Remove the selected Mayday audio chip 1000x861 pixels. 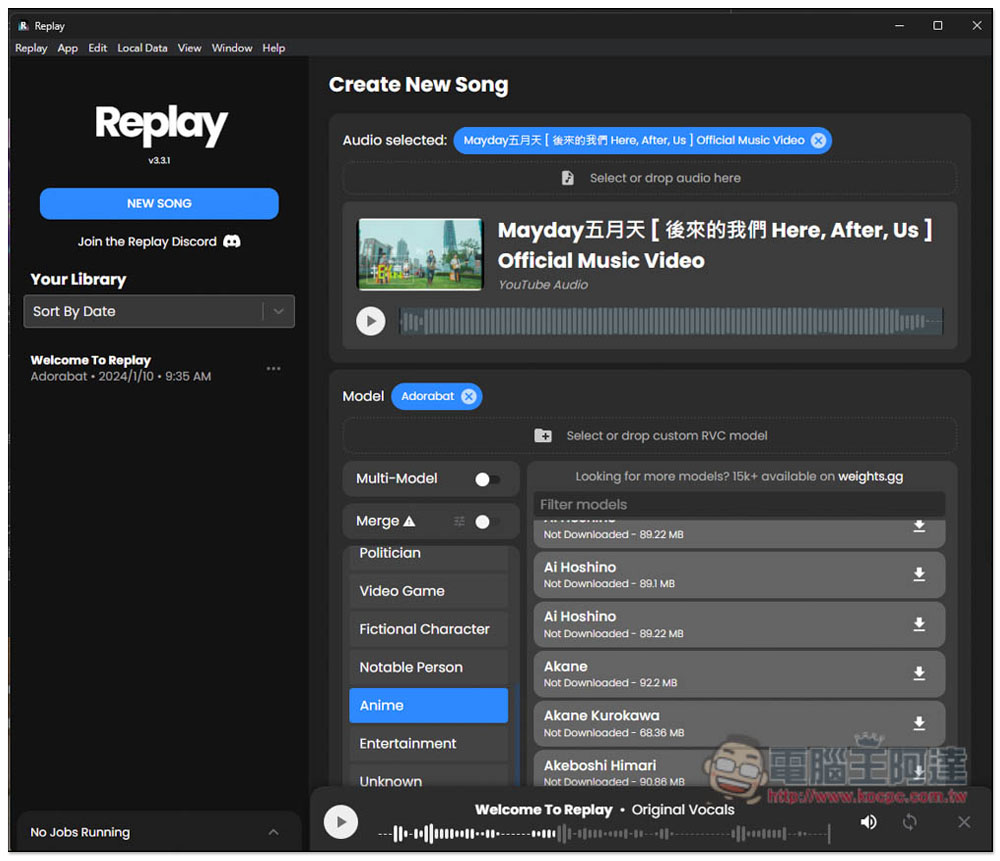[818, 140]
